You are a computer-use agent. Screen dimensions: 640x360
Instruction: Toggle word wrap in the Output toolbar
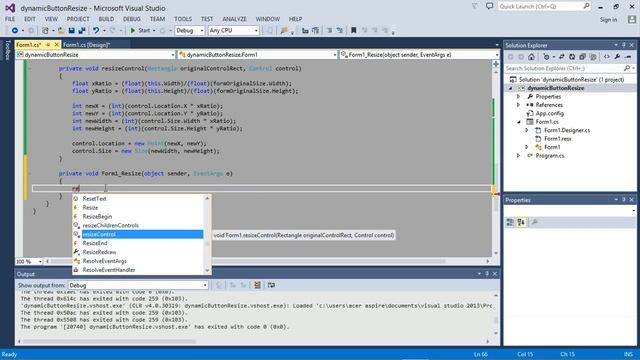[x=271, y=285]
